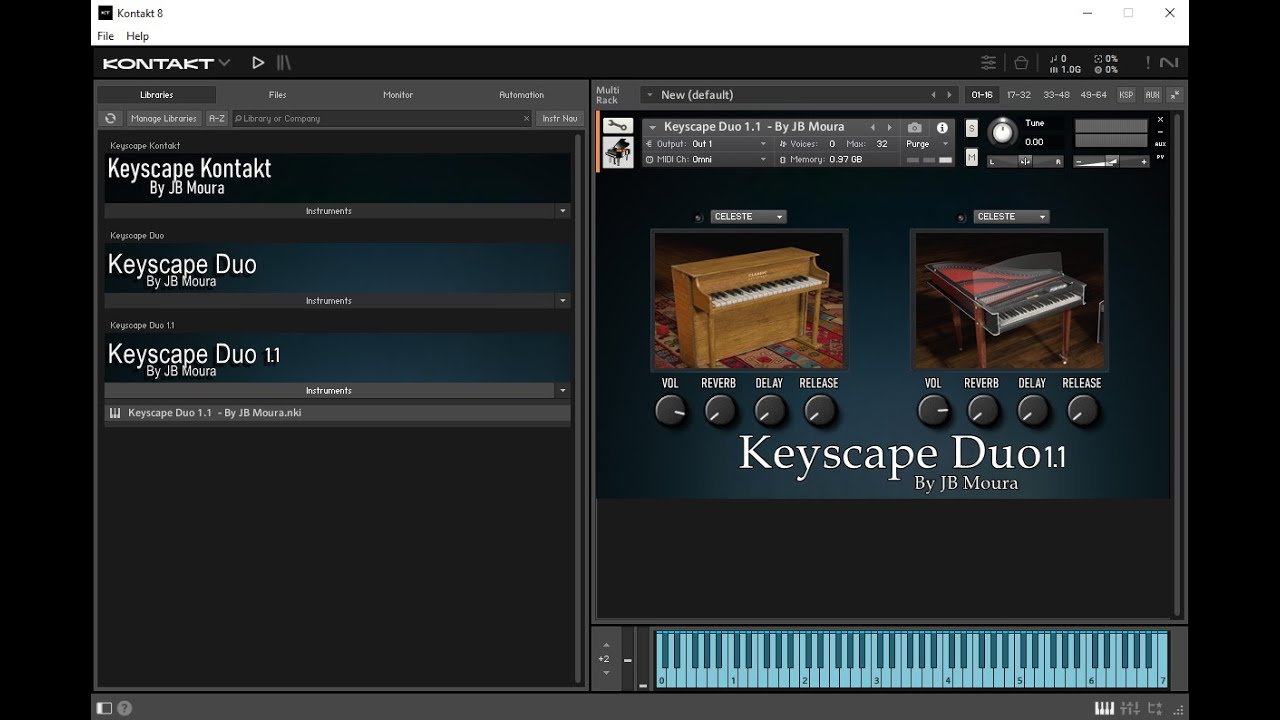Viewport: 1280px width, 720px height.
Task: Open the favorites star icon in footer
Action: 1153,708
